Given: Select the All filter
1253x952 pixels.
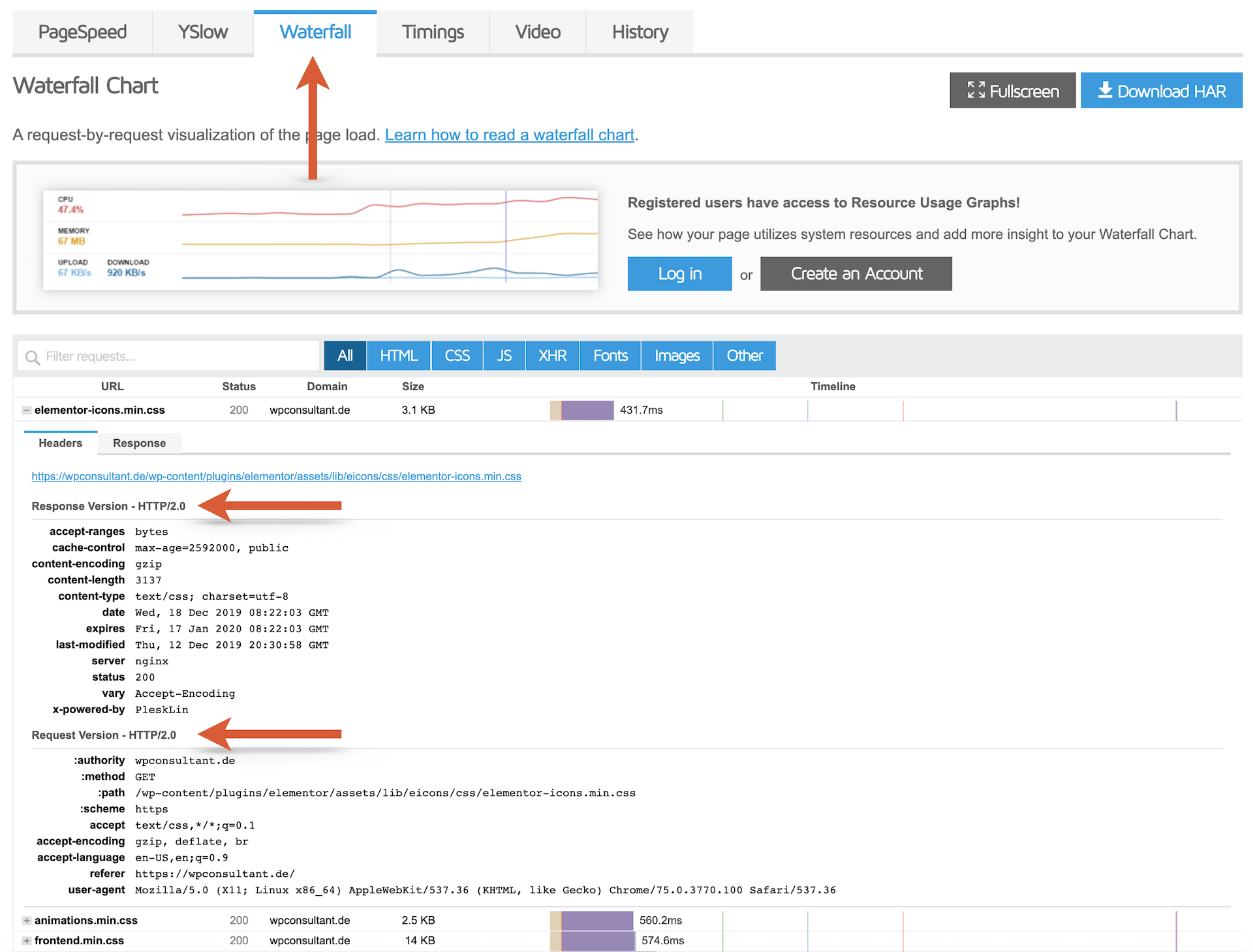Looking at the screenshot, I should pyautogui.click(x=345, y=356).
